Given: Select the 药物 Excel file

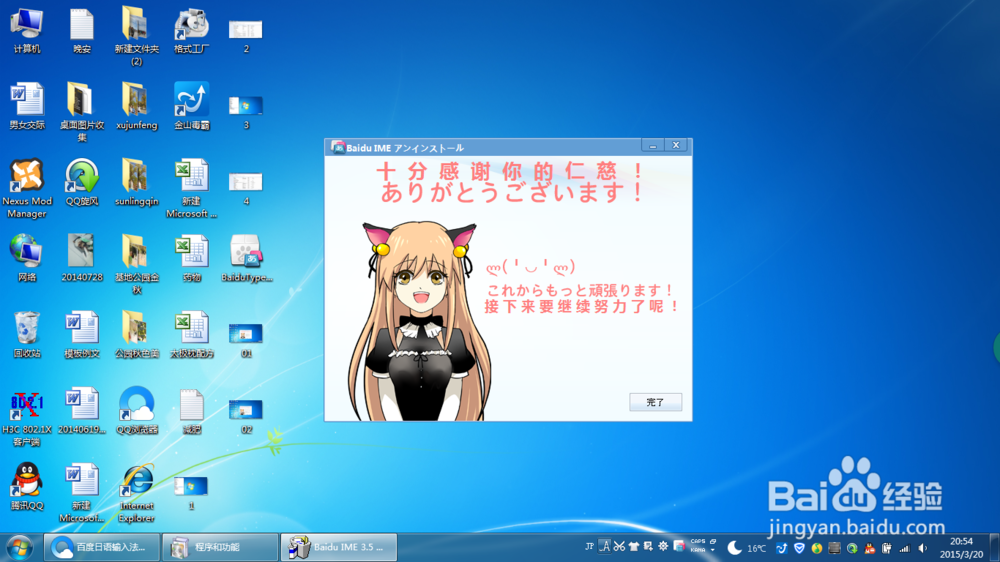Looking at the screenshot, I should 191,258.
